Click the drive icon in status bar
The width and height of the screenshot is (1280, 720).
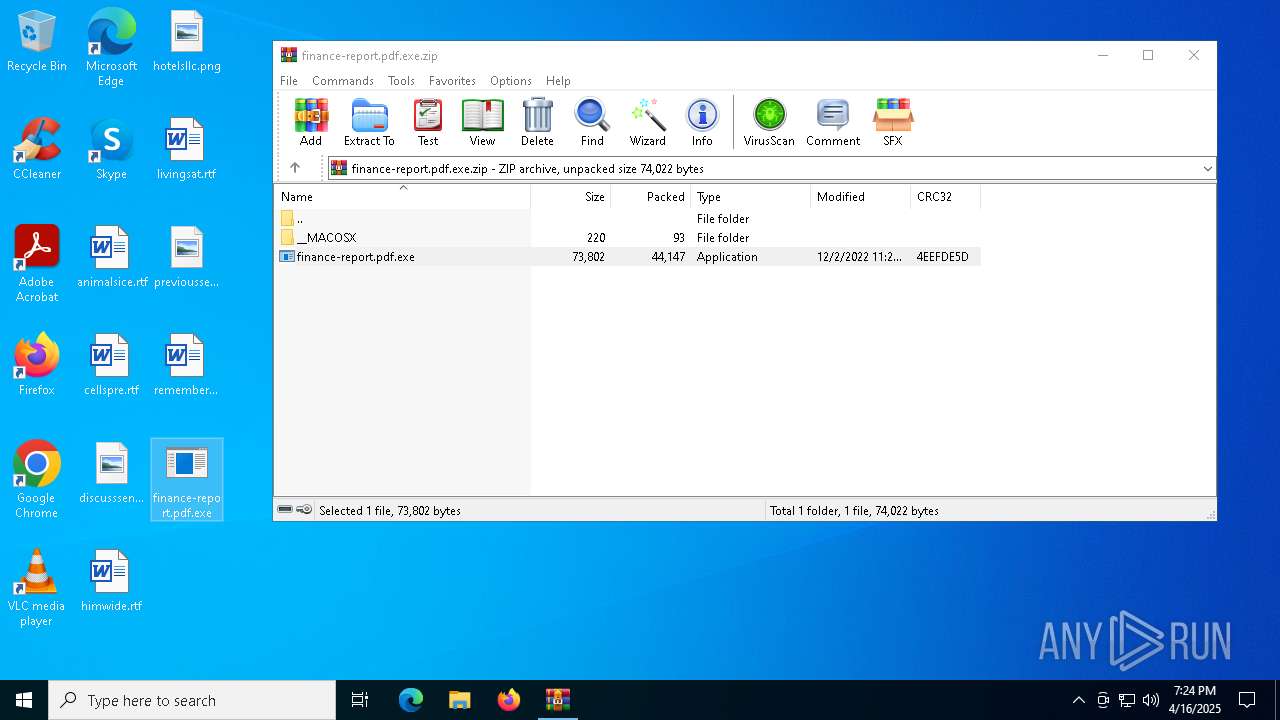pyautogui.click(x=285, y=510)
